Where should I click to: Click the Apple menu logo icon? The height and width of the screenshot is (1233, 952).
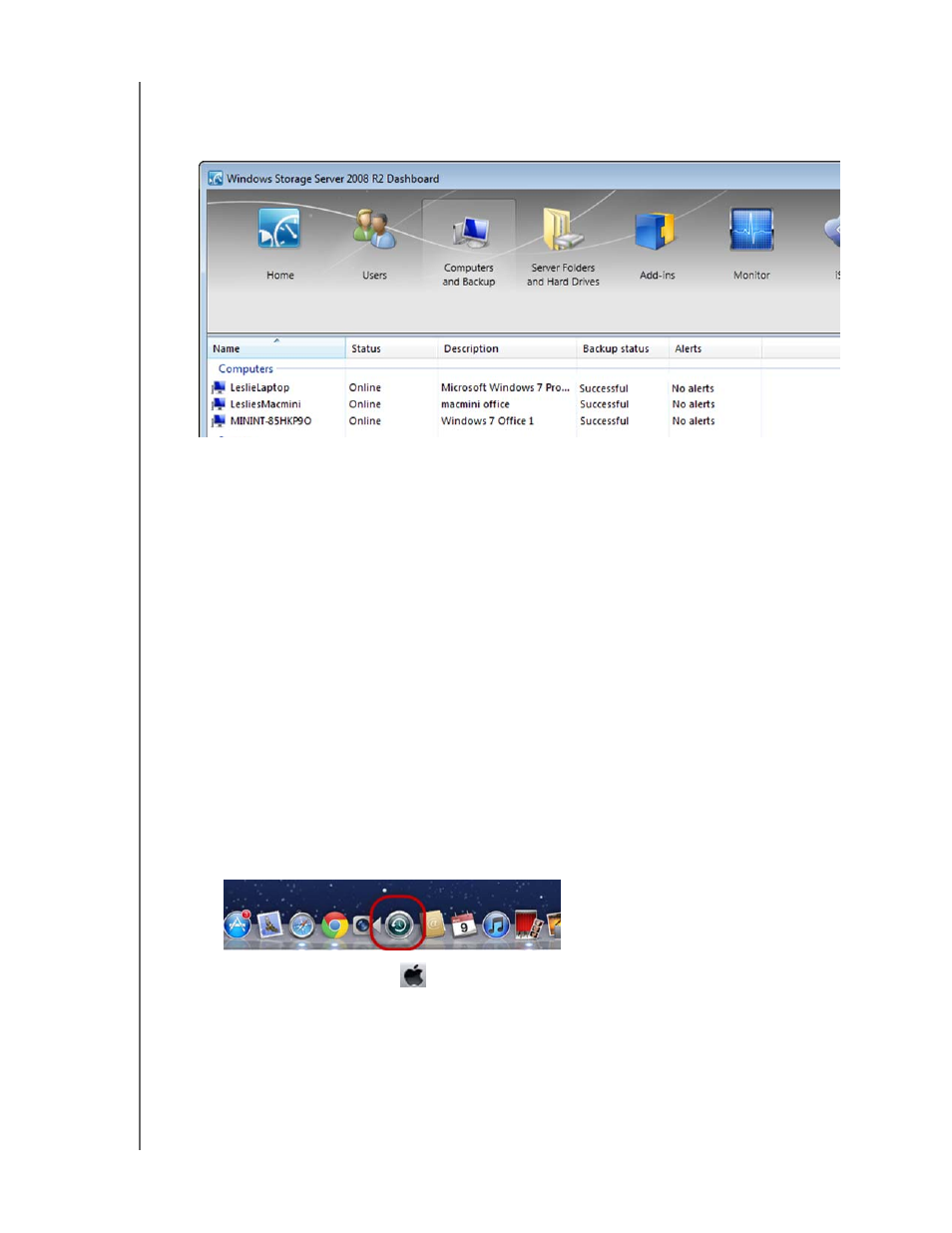click(413, 975)
